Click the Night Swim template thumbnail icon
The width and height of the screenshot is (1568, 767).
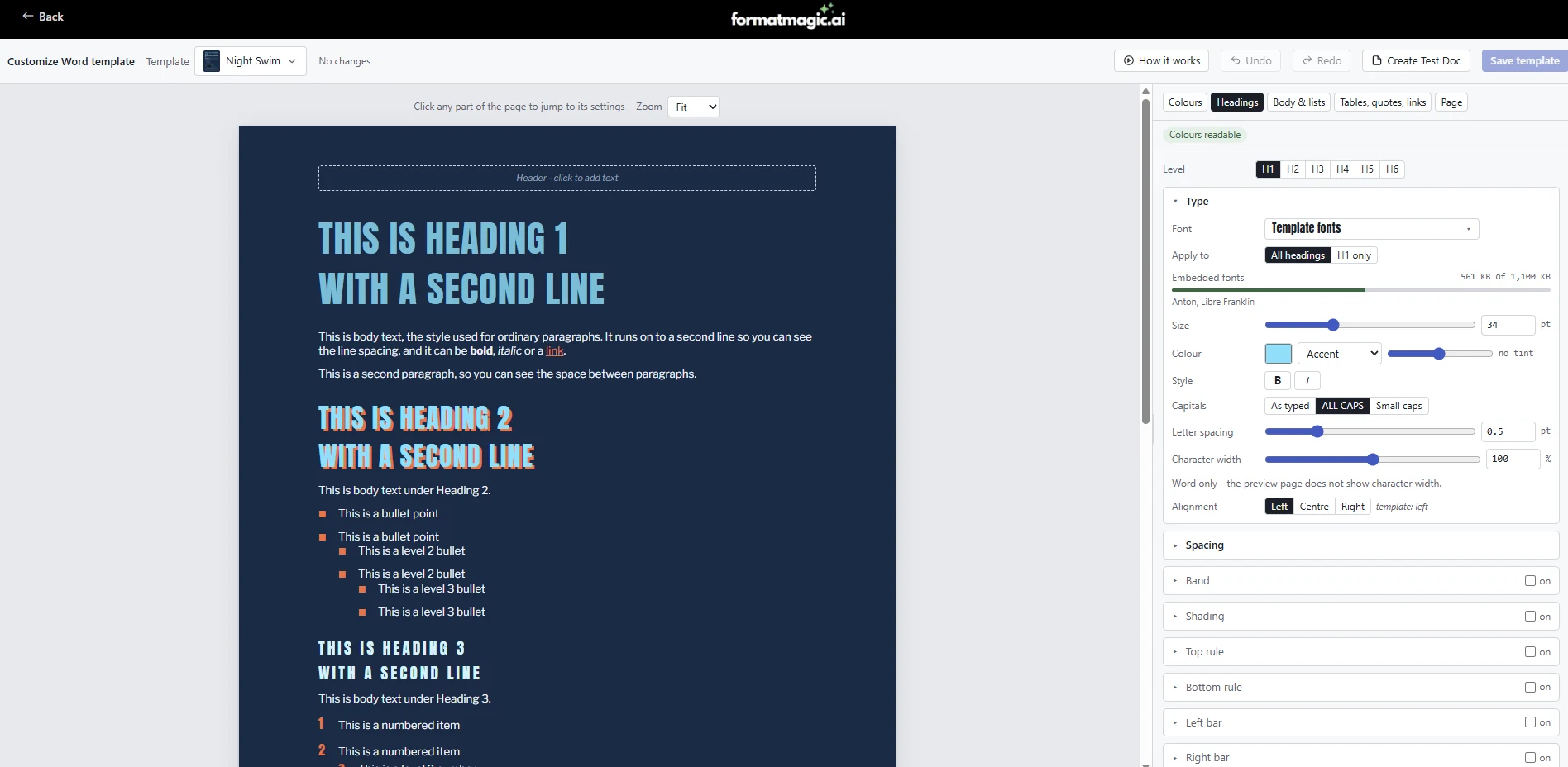pyautogui.click(x=212, y=61)
